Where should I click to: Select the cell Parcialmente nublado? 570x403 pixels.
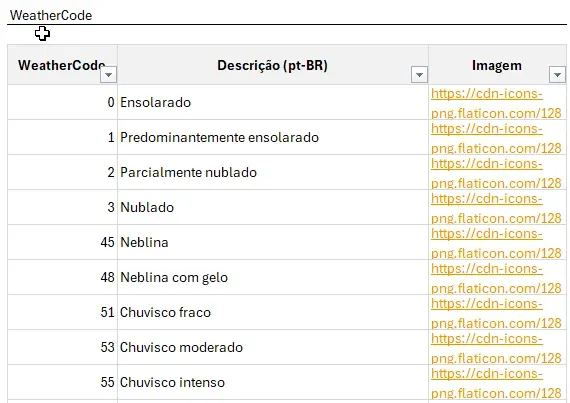pos(273,172)
